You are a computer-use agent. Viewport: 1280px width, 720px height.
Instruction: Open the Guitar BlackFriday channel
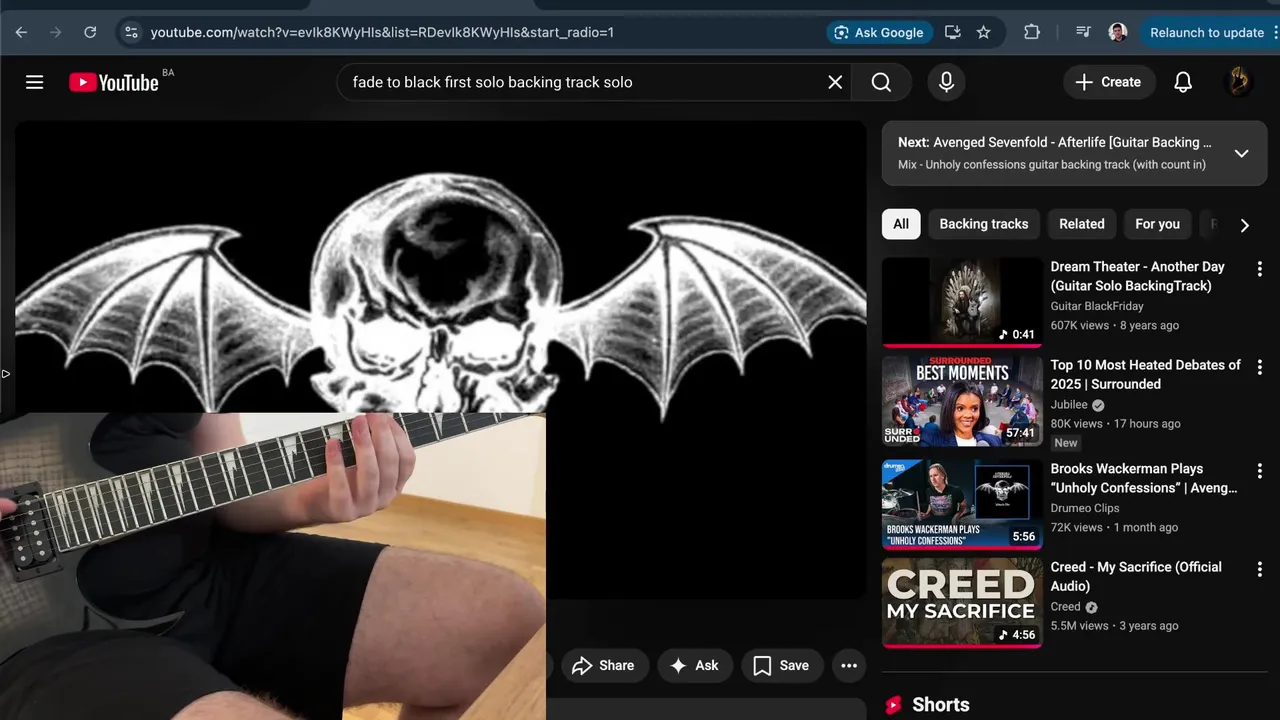[x=1096, y=306]
